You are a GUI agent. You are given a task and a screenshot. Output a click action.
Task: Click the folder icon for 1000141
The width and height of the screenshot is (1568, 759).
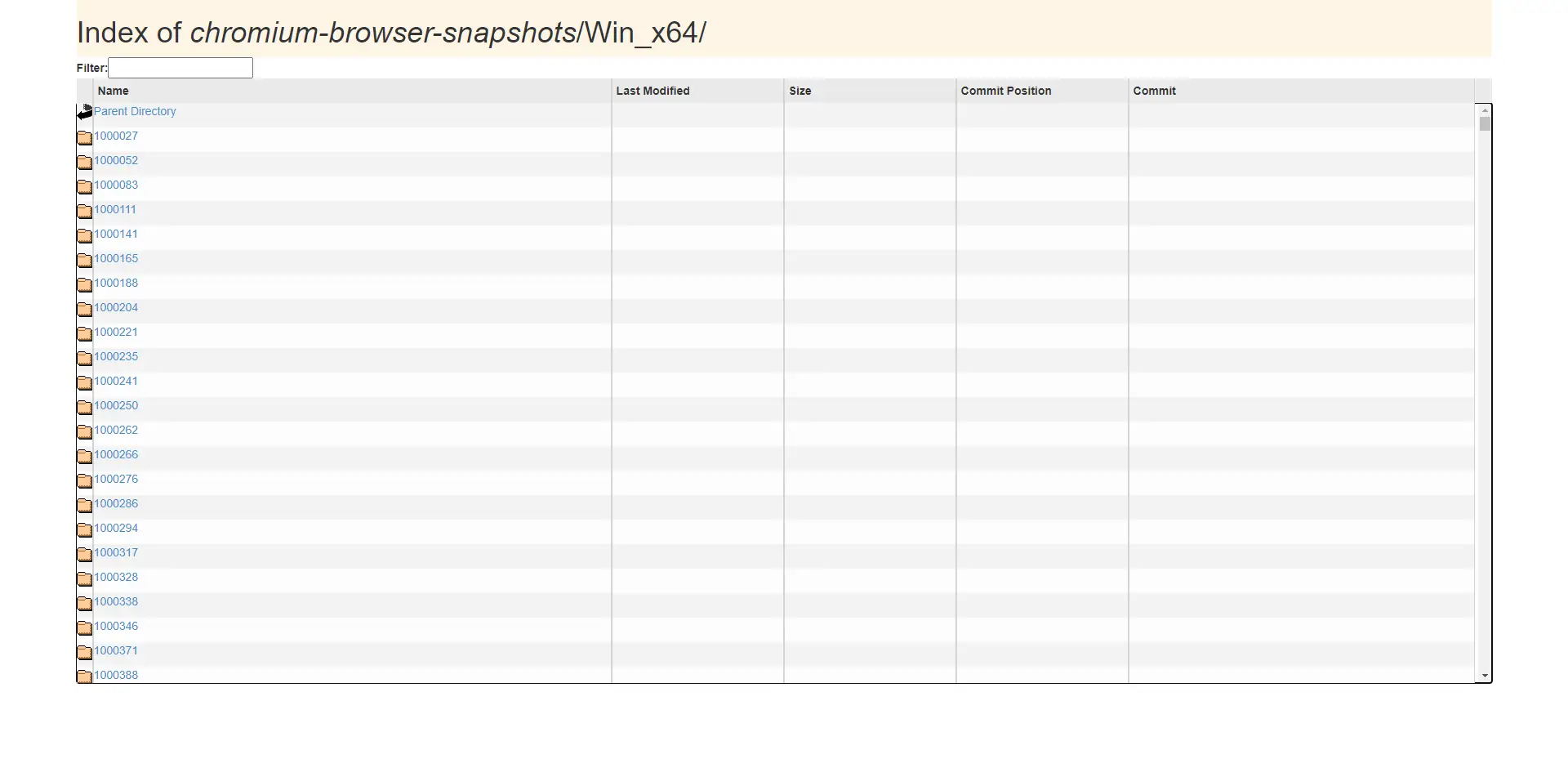[84, 235]
